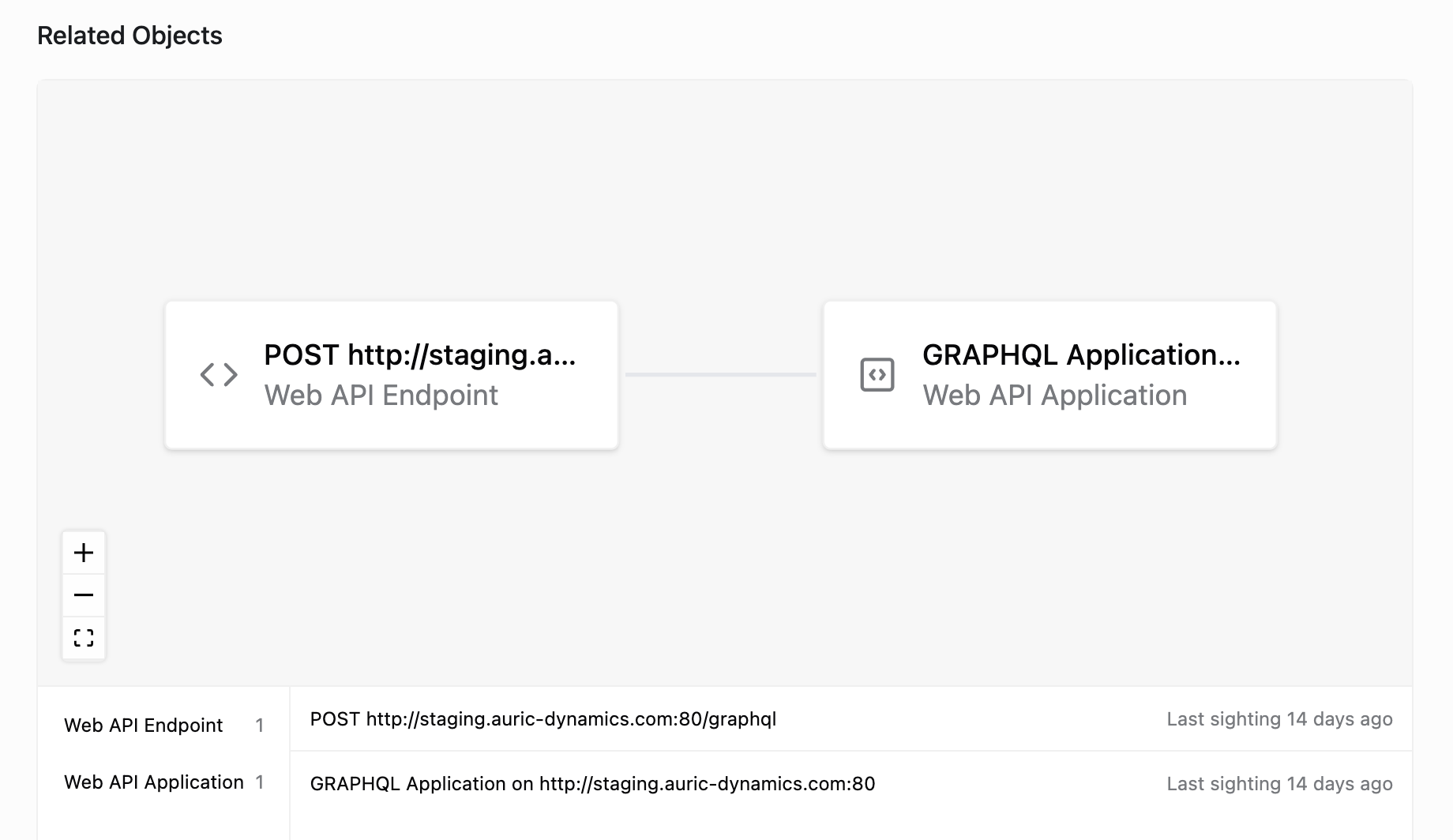Screen dimensions: 1453x840
Task: Click the Related Objects heading
Action: [x=130, y=36]
